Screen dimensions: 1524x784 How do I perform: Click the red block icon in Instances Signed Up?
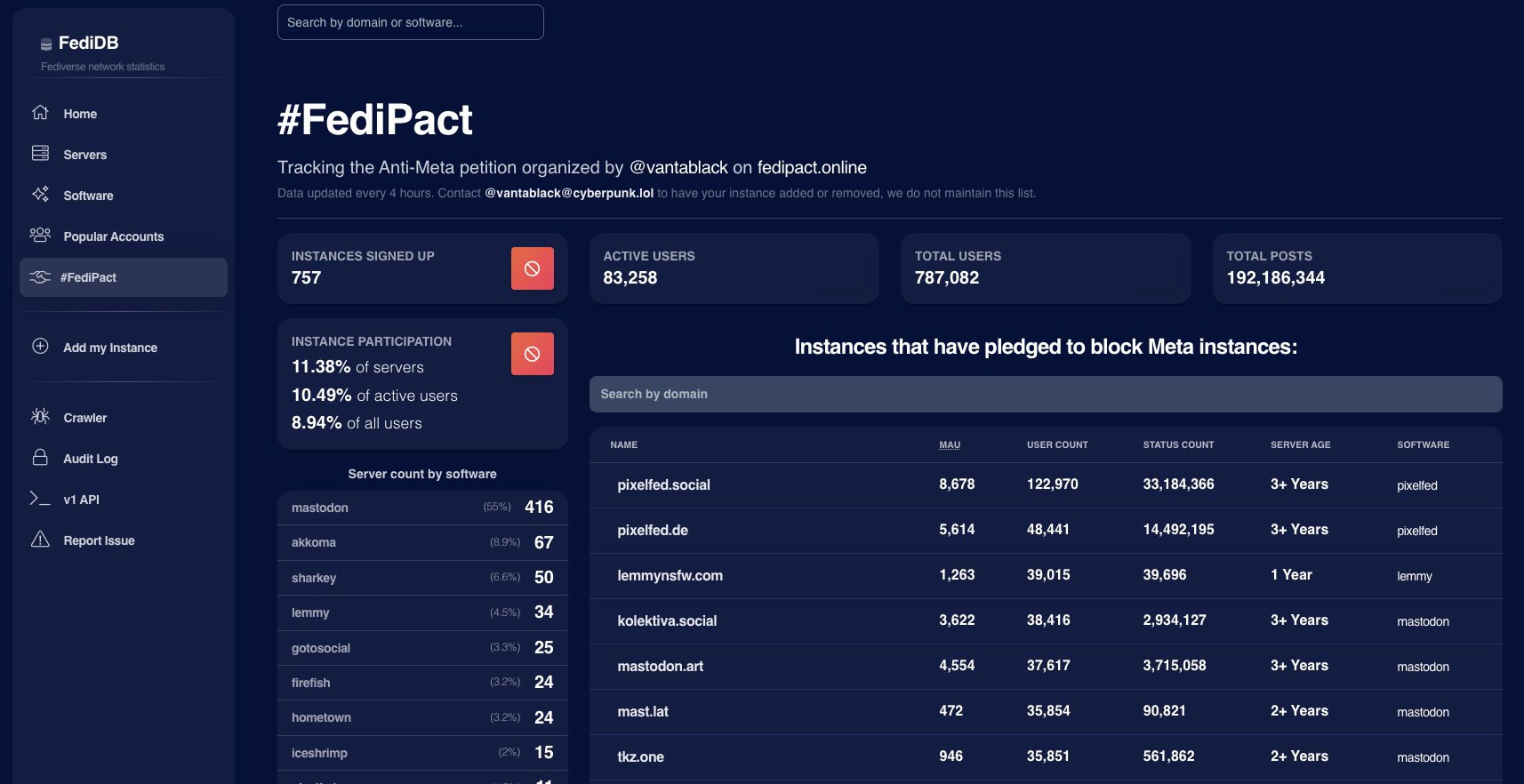[x=533, y=268]
